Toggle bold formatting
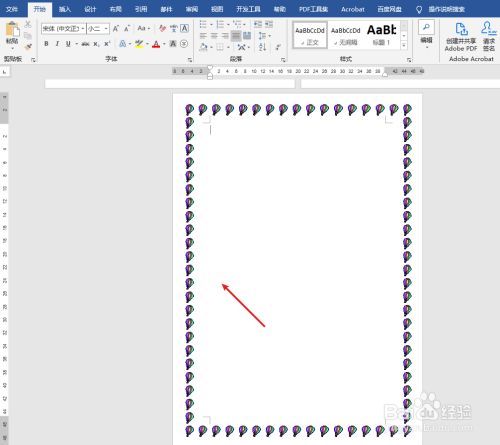This screenshot has width=500, height=445. coord(46,44)
